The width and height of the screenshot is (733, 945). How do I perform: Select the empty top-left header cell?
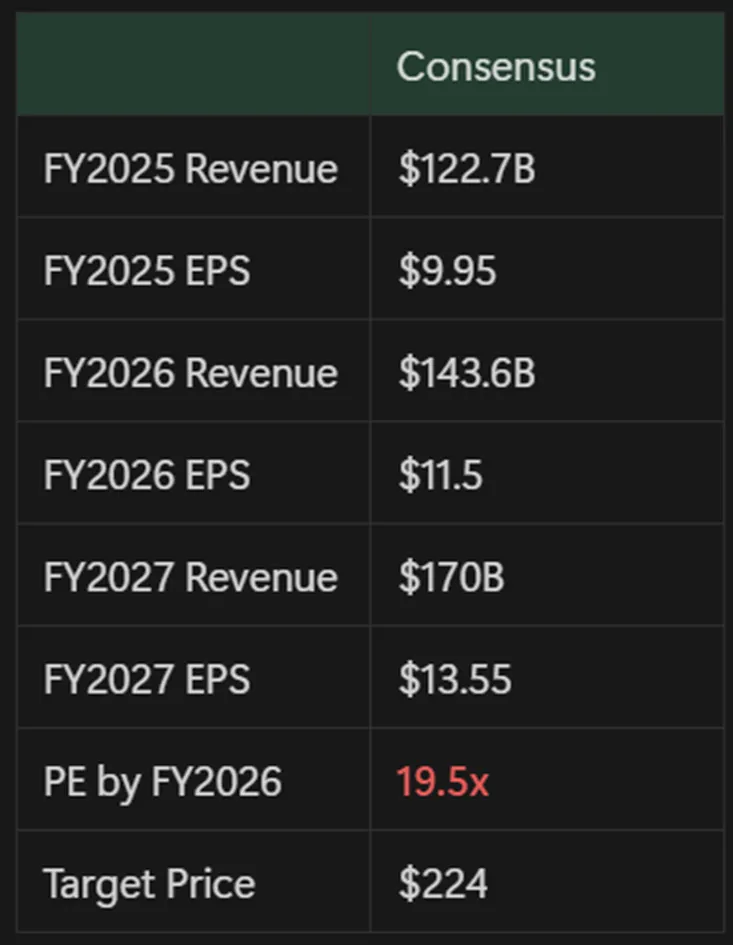point(193,65)
